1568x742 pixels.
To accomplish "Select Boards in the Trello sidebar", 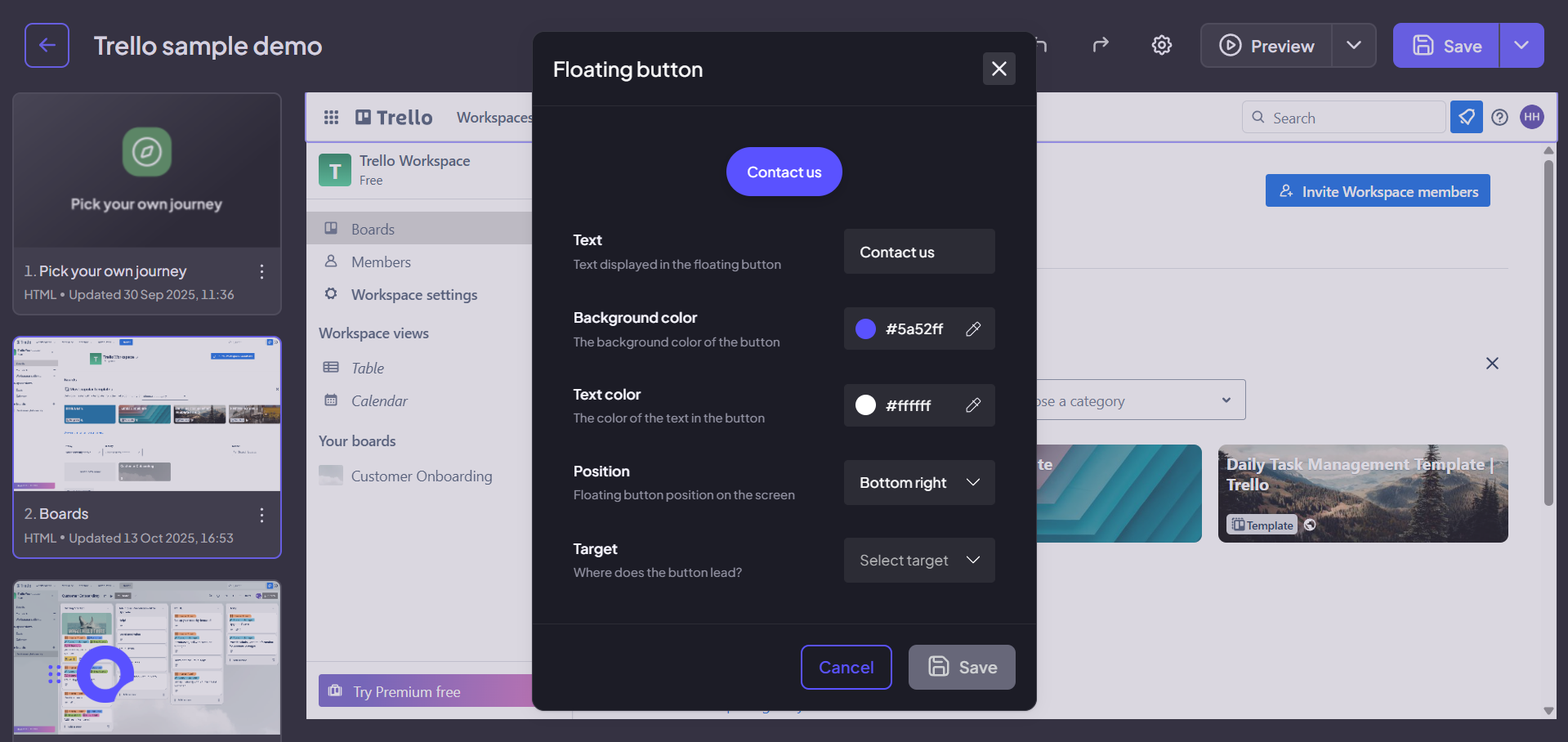I will [x=419, y=229].
